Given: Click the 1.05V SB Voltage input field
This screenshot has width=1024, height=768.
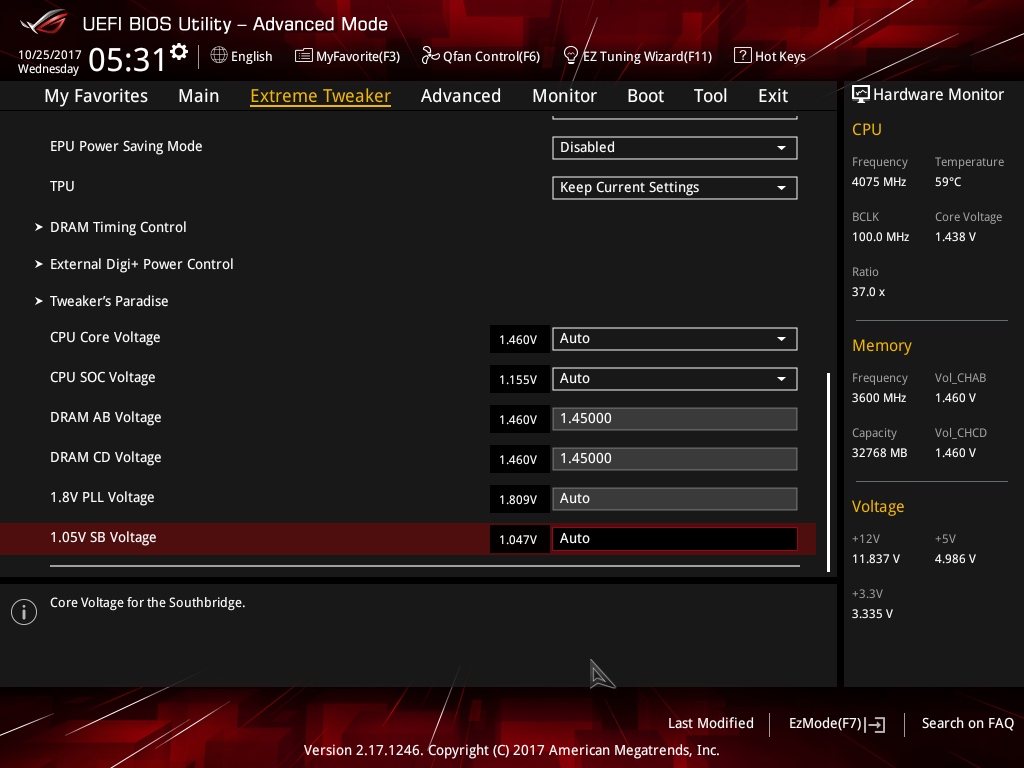Looking at the screenshot, I should (675, 539).
